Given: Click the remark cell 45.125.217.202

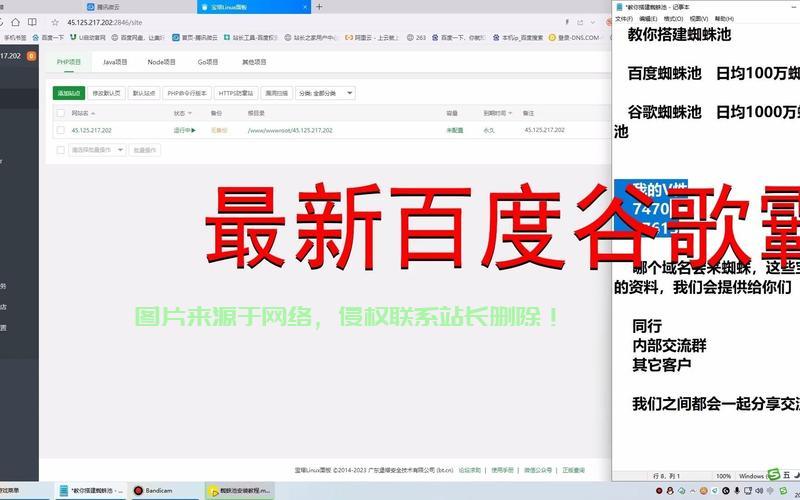Looking at the screenshot, I should pyautogui.click(x=544, y=130).
